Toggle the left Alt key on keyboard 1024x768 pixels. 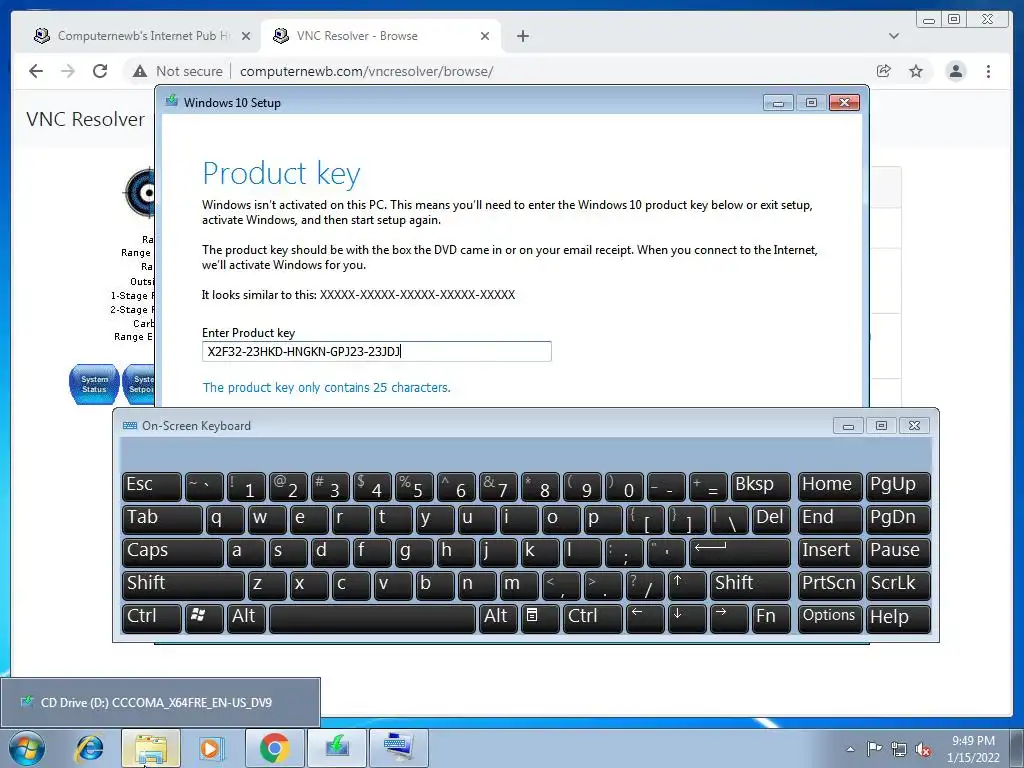tap(246, 618)
